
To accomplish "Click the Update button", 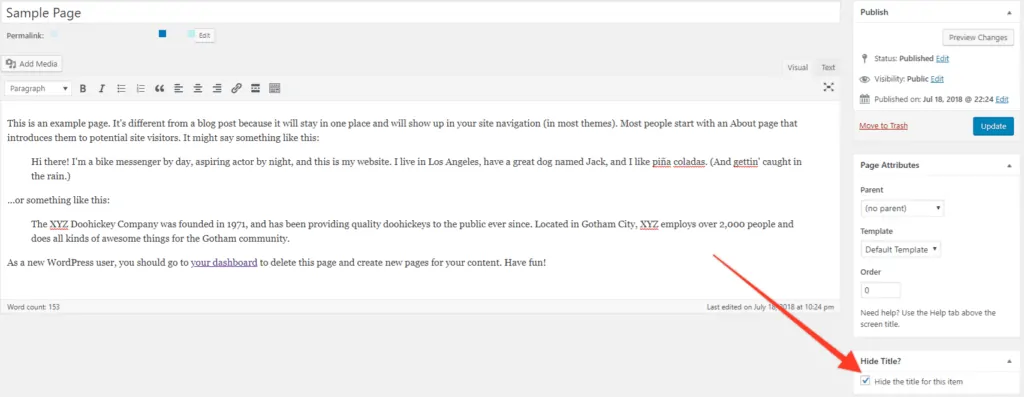I will pos(993,126).
